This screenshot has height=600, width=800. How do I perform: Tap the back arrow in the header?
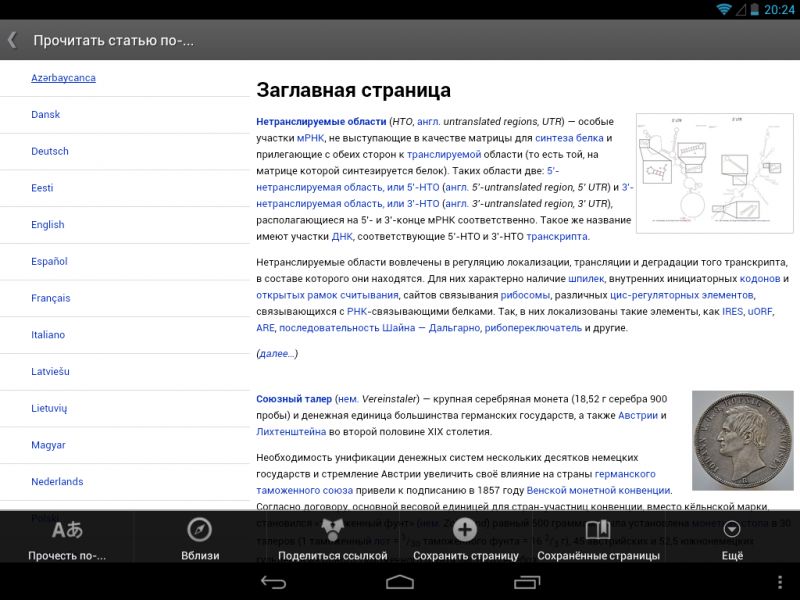(x=12, y=41)
